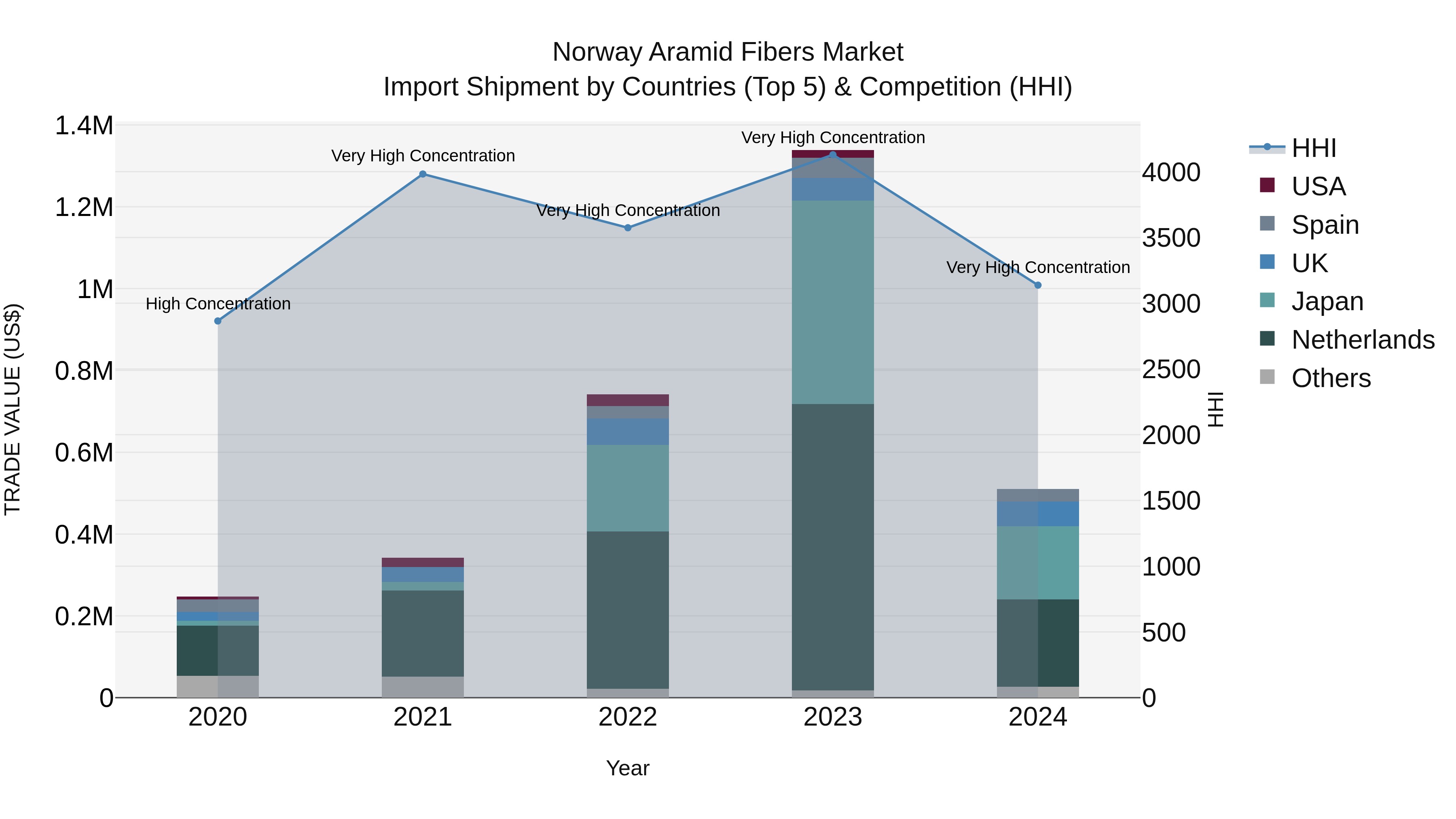Click 'Very High Concentration' label above 2022
This screenshot has width=1456, height=819.
click(x=628, y=210)
